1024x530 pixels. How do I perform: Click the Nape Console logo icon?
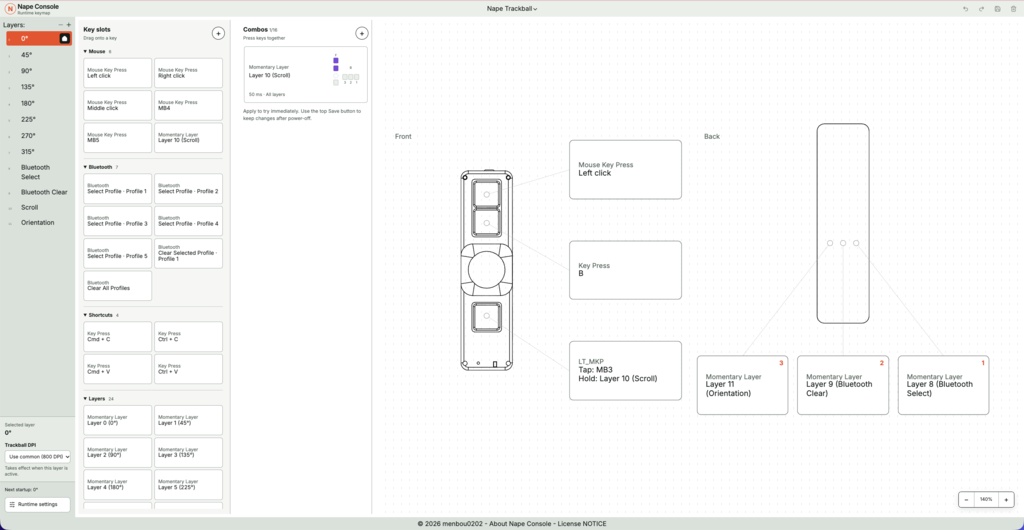point(10,8)
